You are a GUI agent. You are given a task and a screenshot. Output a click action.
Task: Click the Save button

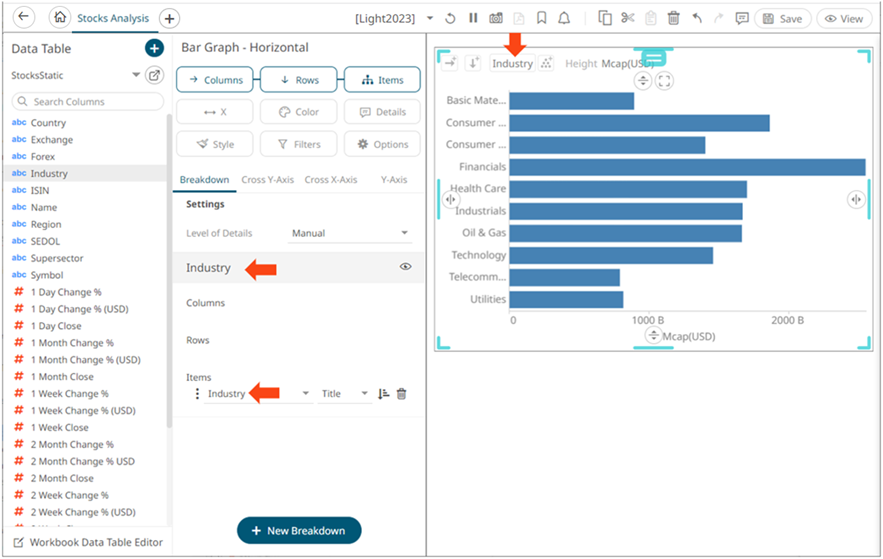pos(782,18)
